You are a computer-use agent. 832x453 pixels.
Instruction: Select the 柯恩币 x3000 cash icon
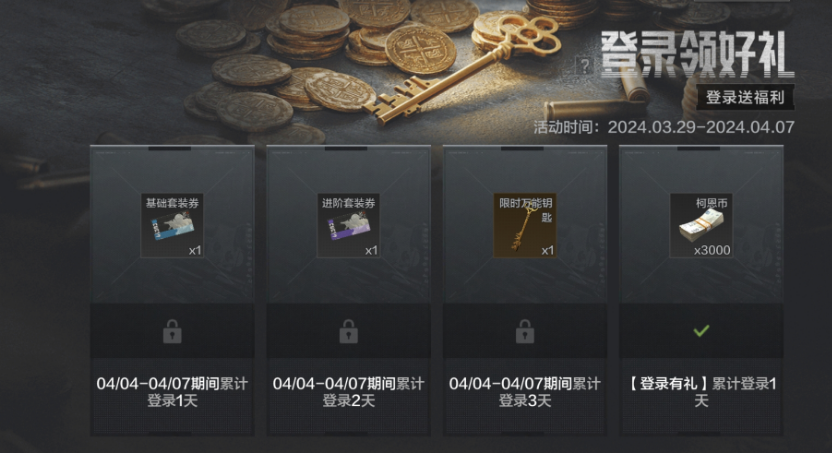[701, 225]
